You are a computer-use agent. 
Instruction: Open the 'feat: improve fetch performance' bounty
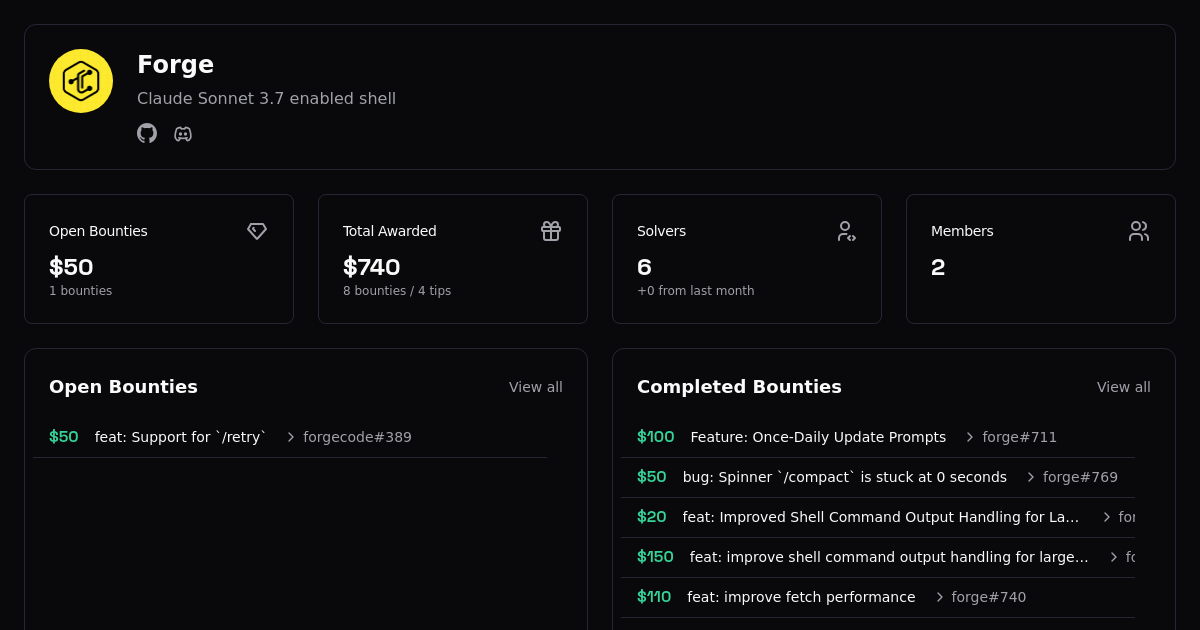[x=800, y=597]
